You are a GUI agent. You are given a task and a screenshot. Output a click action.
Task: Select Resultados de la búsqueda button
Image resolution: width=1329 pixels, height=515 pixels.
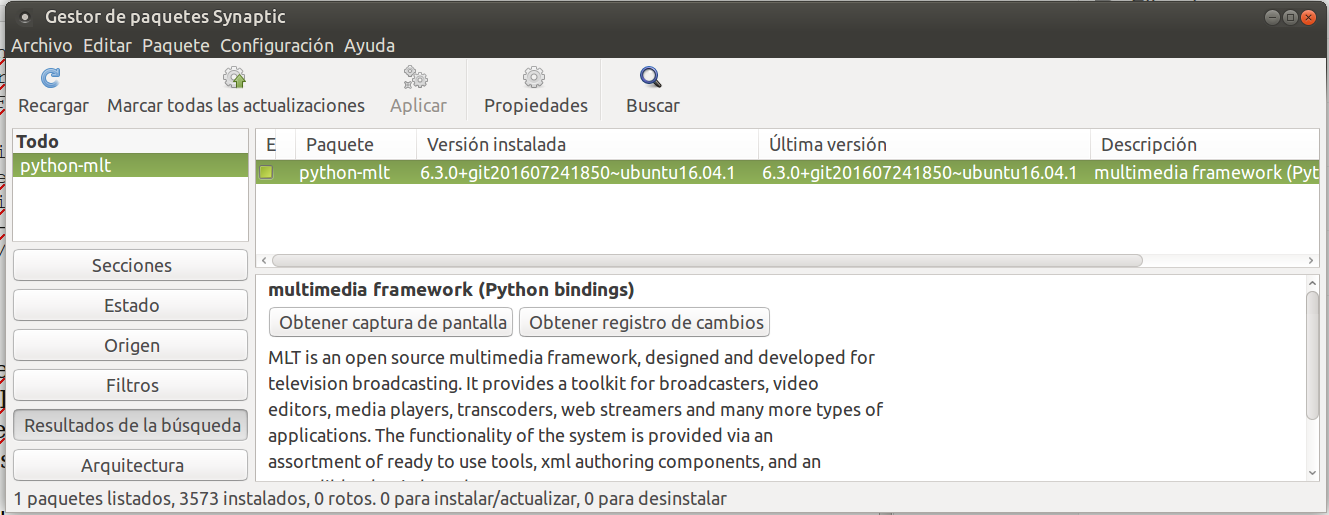pyautogui.click(x=131, y=425)
